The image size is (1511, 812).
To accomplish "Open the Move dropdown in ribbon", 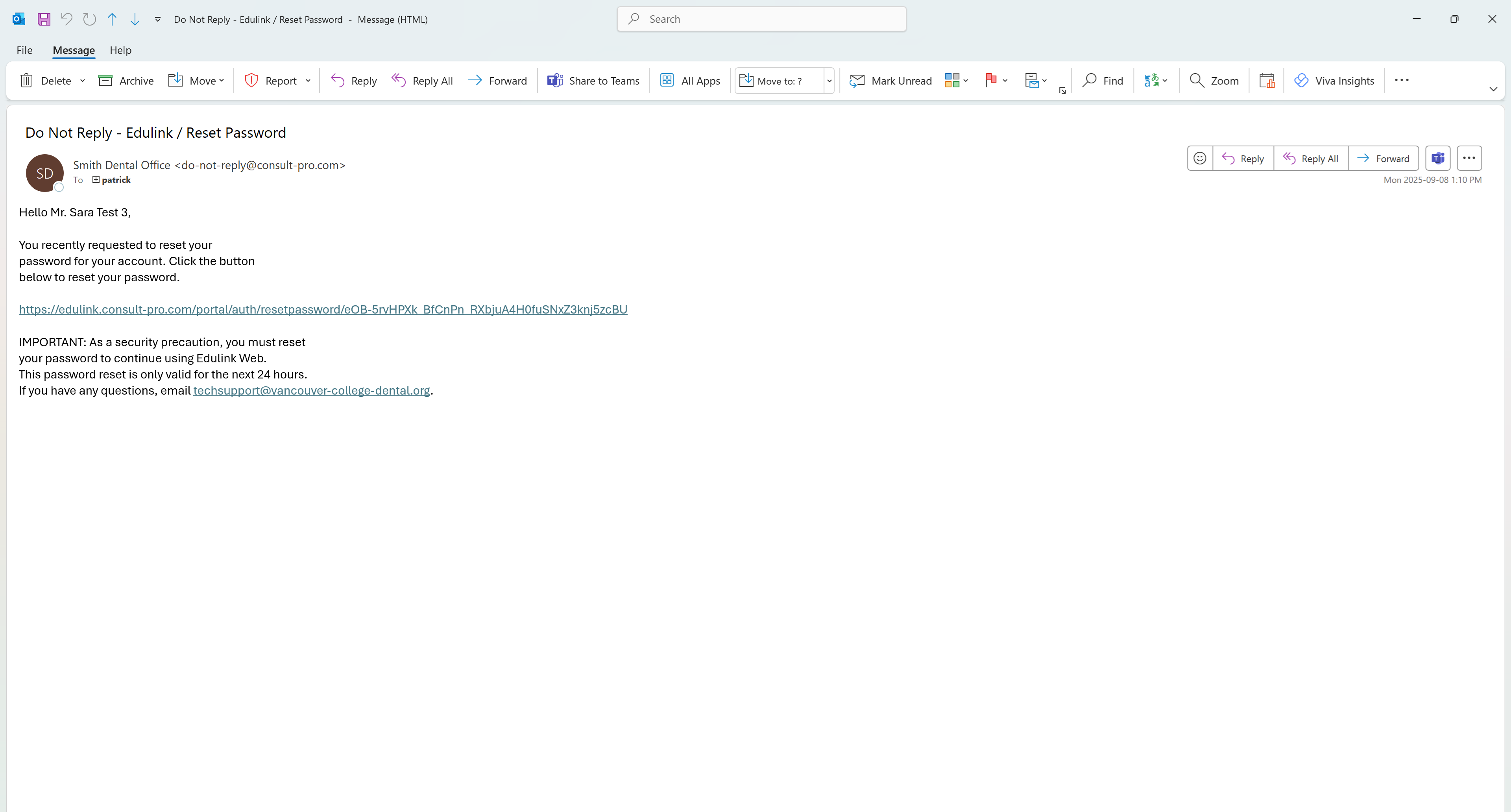I will pyautogui.click(x=196, y=80).
